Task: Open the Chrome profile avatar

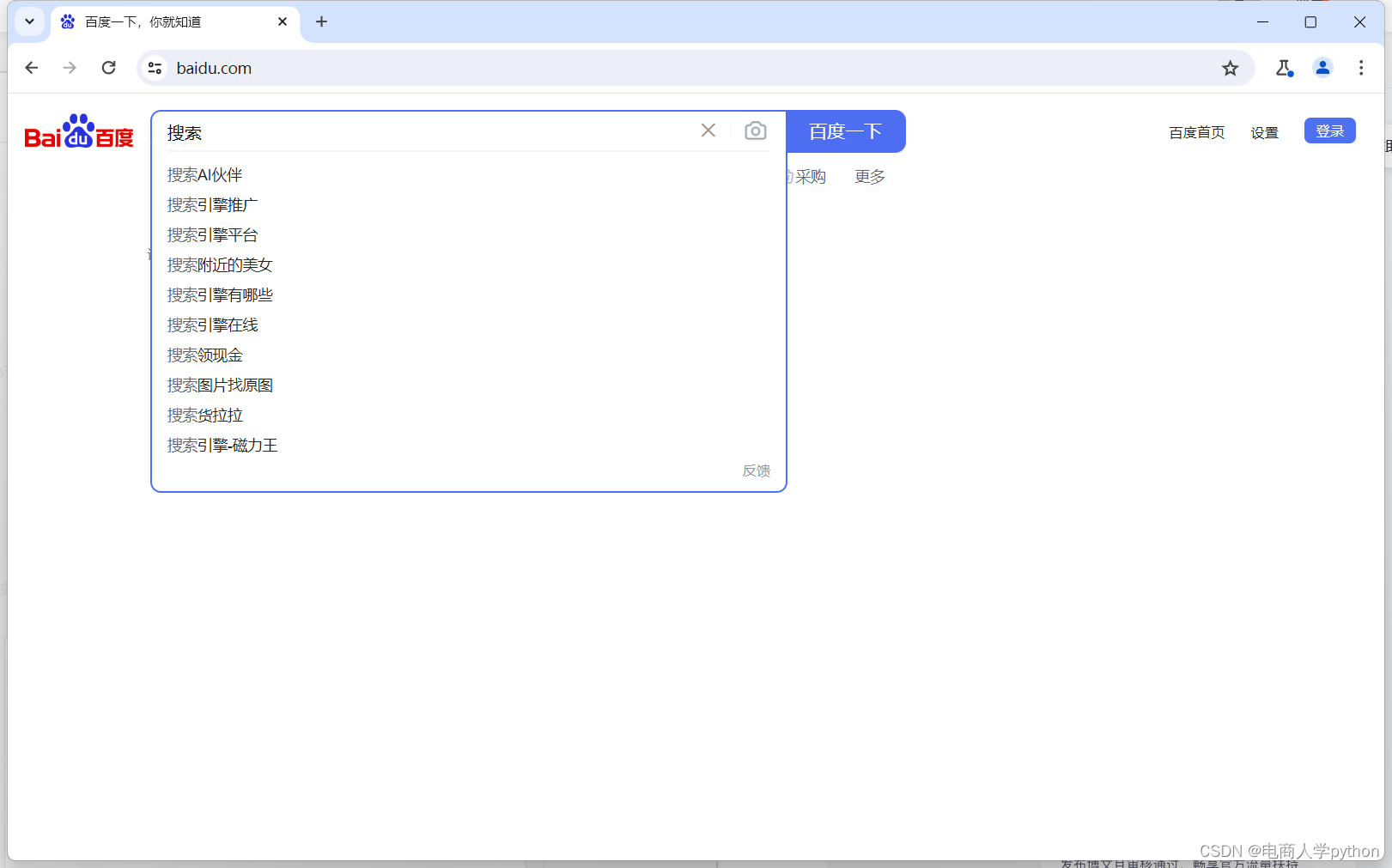Action: pos(1322,68)
